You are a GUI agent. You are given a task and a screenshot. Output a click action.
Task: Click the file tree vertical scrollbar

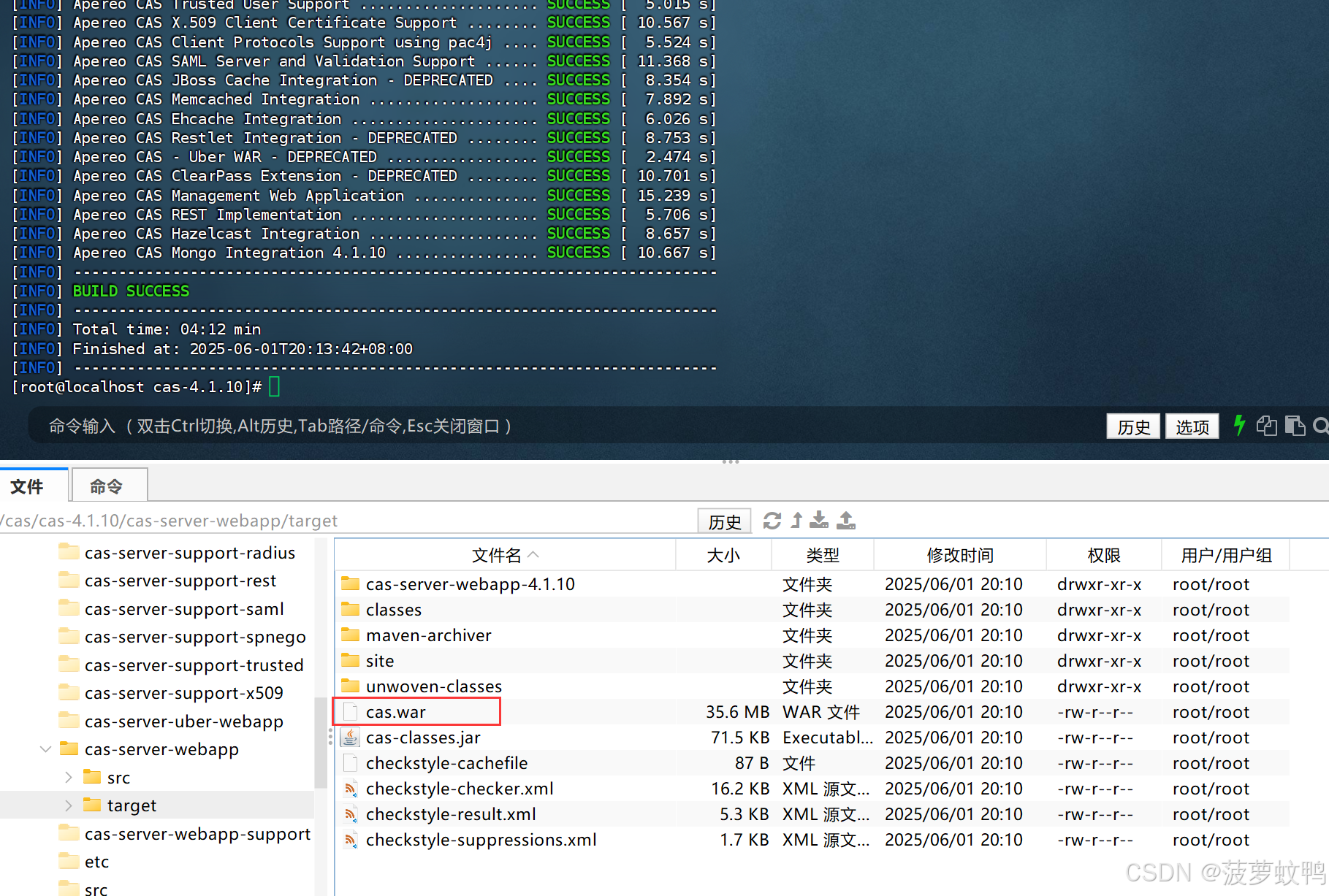(x=321, y=743)
